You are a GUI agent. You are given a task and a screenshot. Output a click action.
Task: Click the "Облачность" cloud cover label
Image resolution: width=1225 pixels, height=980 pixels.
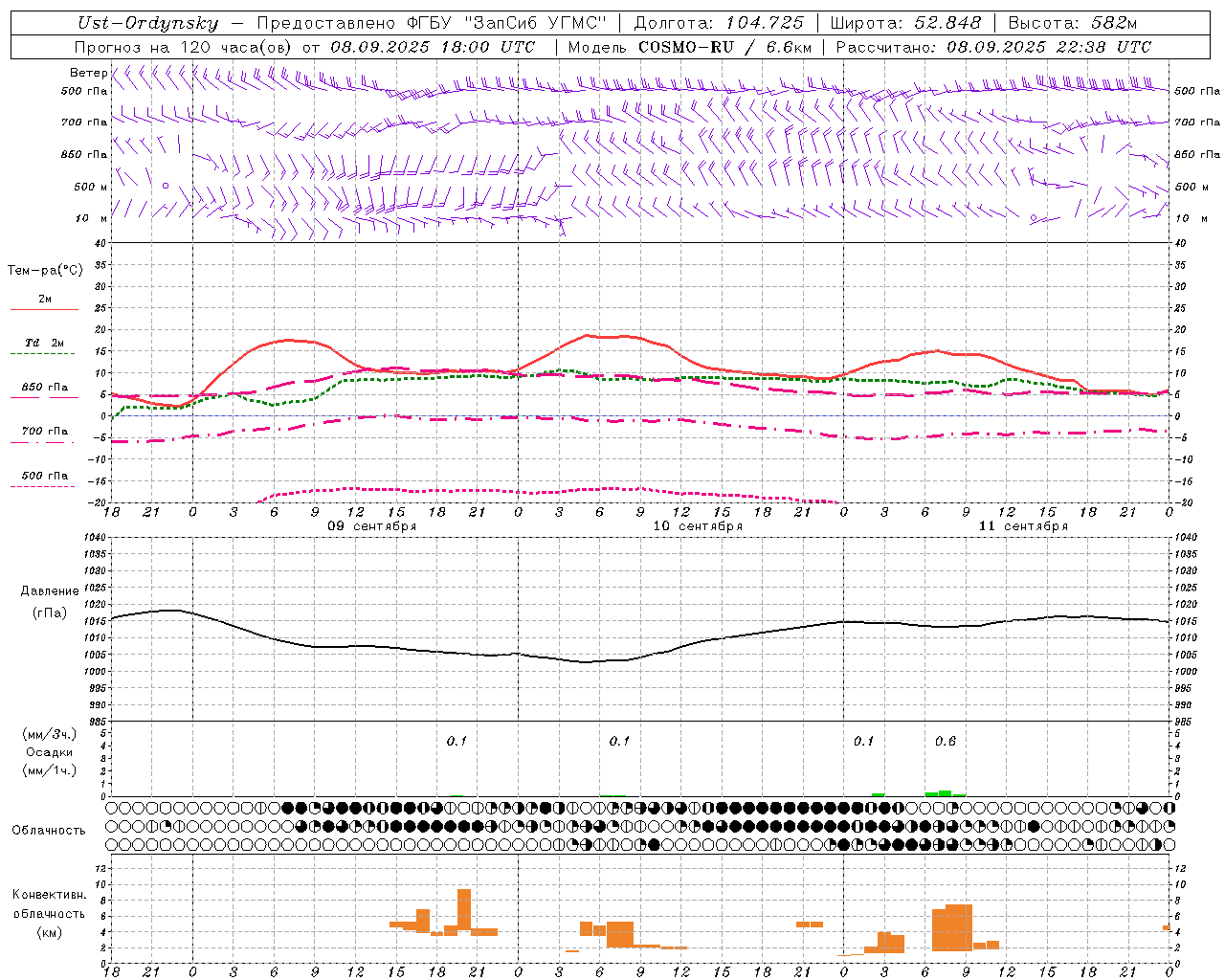[49, 831]
